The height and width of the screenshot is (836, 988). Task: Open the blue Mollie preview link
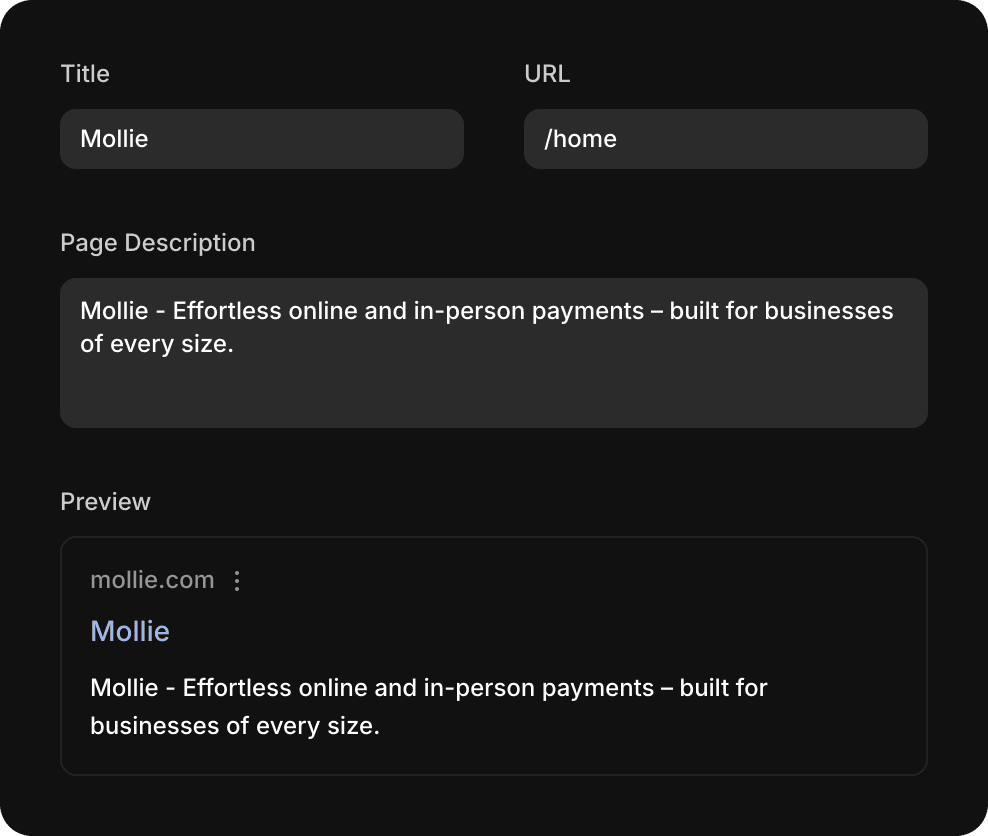tap(130, 631)
